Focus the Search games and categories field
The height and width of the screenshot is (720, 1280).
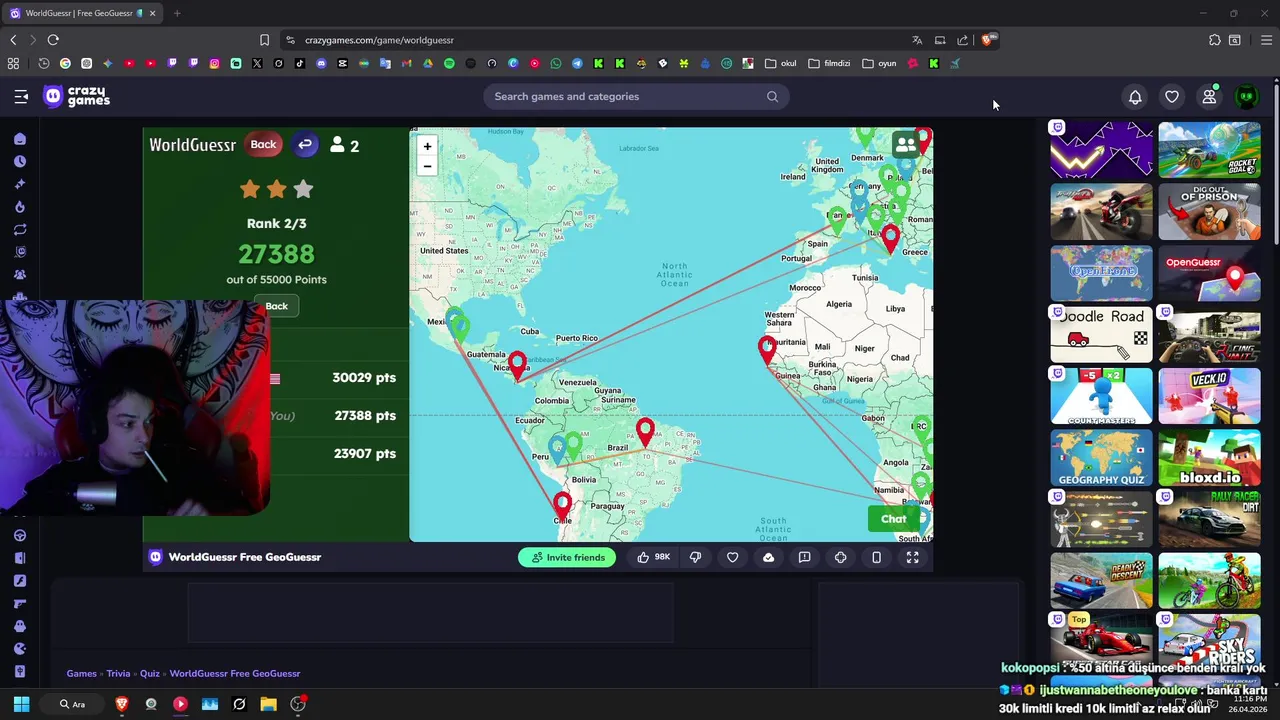636,97
